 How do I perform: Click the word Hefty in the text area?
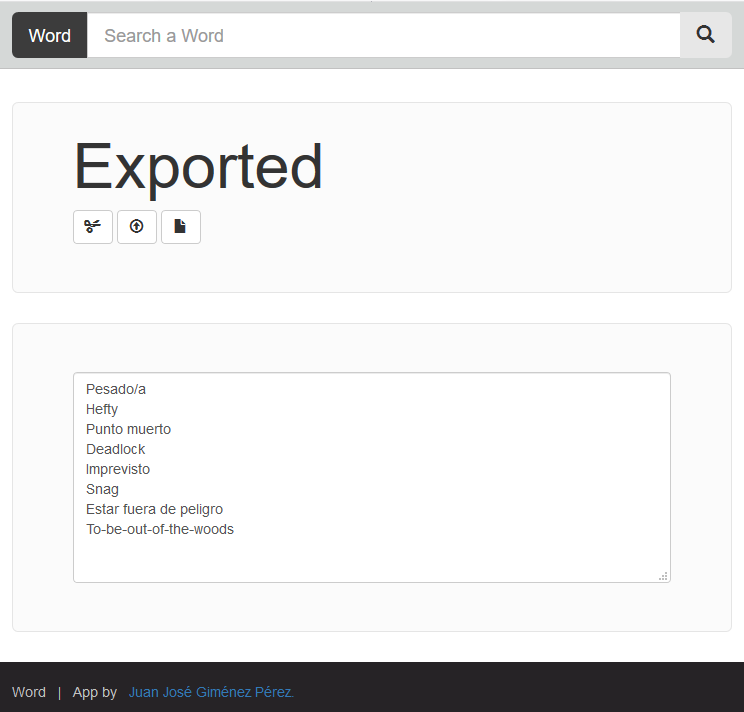coord(102,409)
